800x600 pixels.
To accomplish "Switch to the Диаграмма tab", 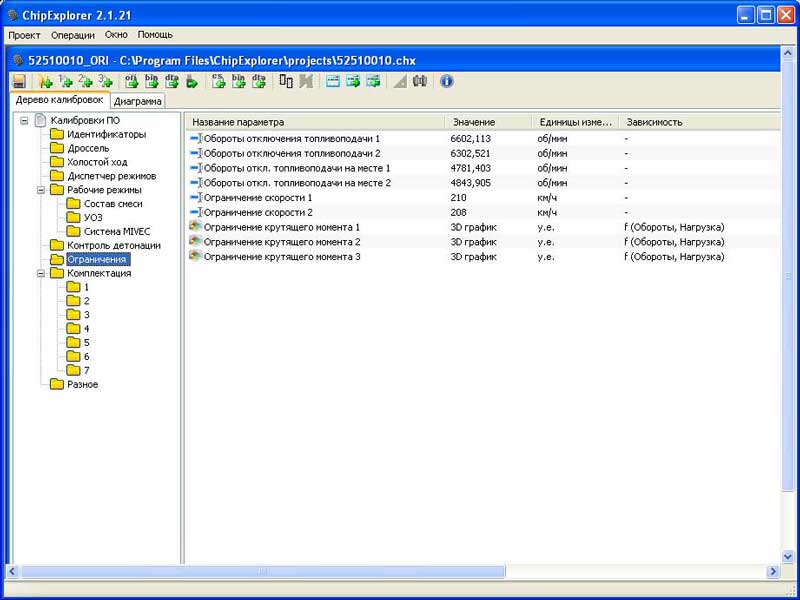I will [x=137, y=101].
